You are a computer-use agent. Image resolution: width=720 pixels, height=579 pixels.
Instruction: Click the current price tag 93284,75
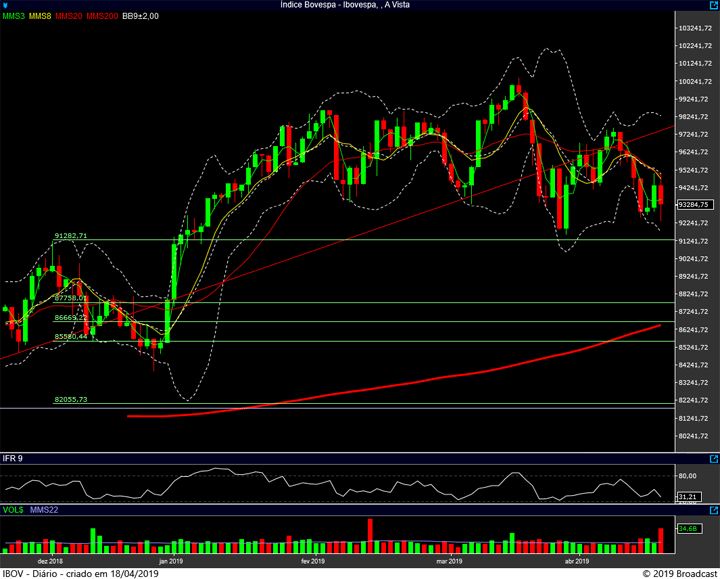pos(693,204)
